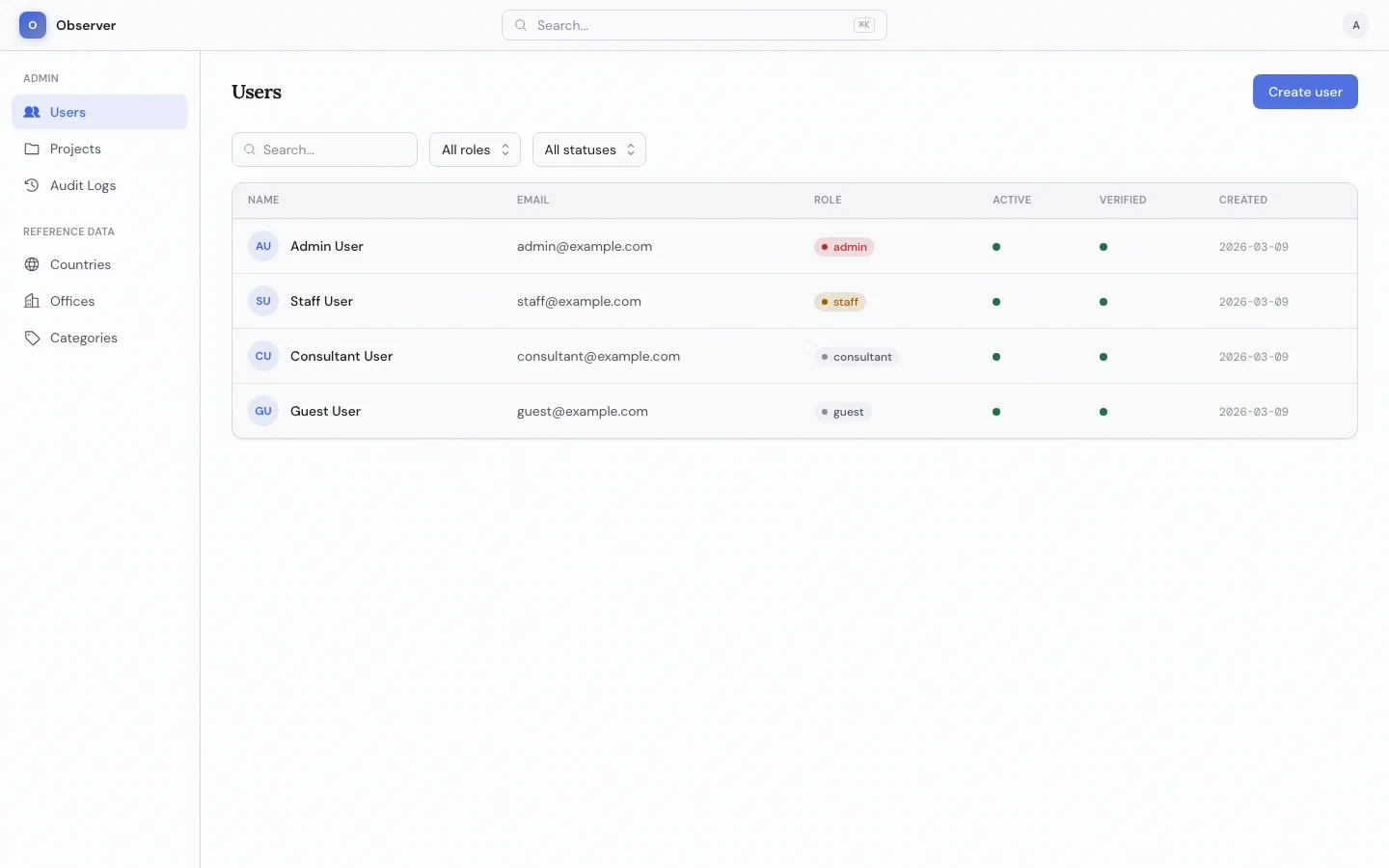Image resolution: width=1389 pixels, height=868 pixels.
Task: Click the staff role badge
Action: (840, 302)
